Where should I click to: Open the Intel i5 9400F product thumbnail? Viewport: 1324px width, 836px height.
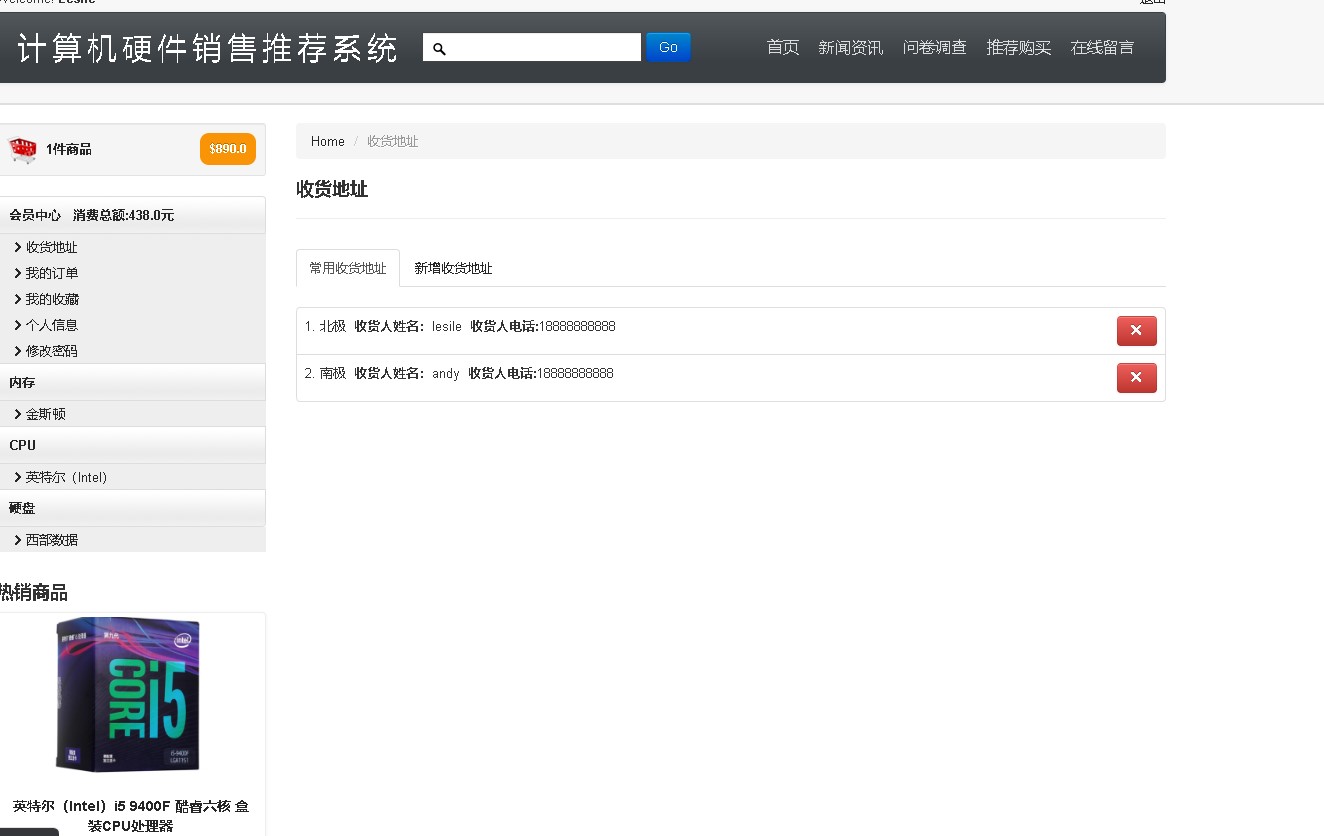(x=128, y=694)
